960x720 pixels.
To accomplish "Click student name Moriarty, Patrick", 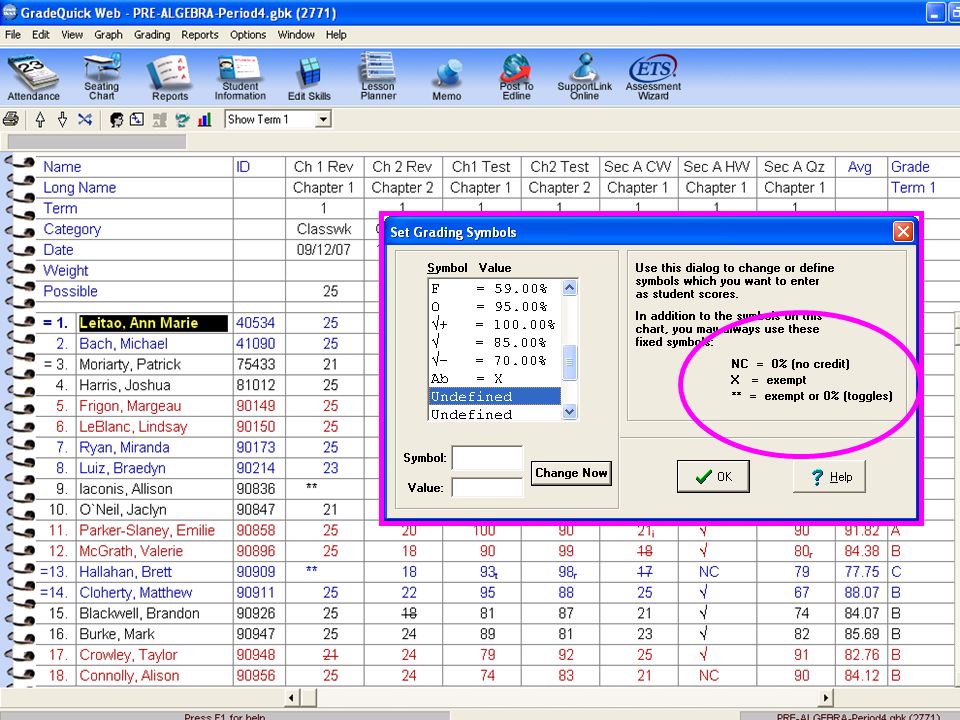I will pos(130,364).
